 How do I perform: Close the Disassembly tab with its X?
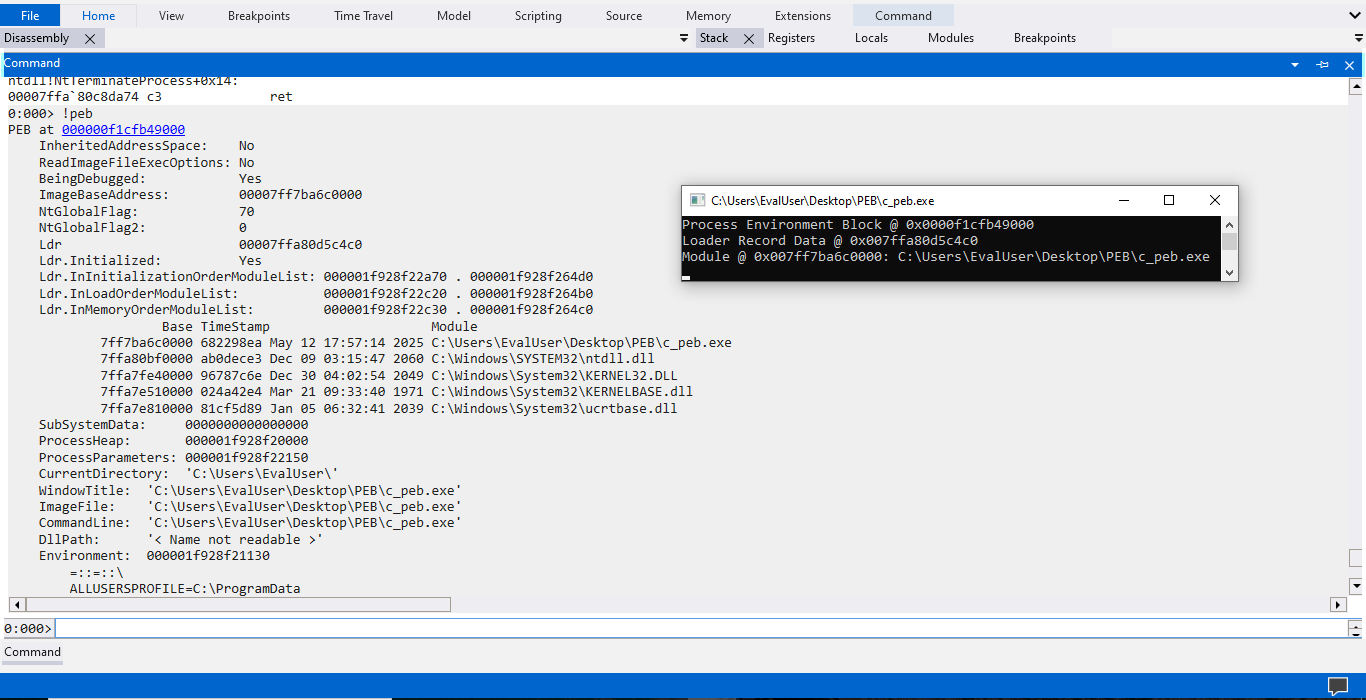(x=90, y=38)
